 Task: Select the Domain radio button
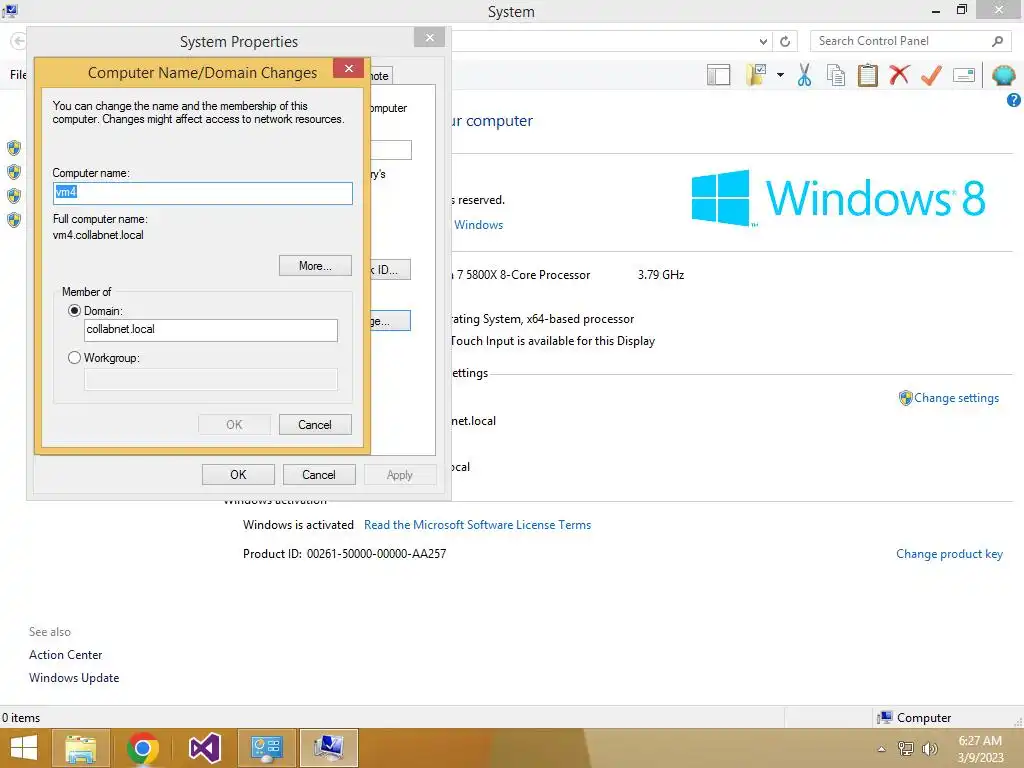pos(74,311)
